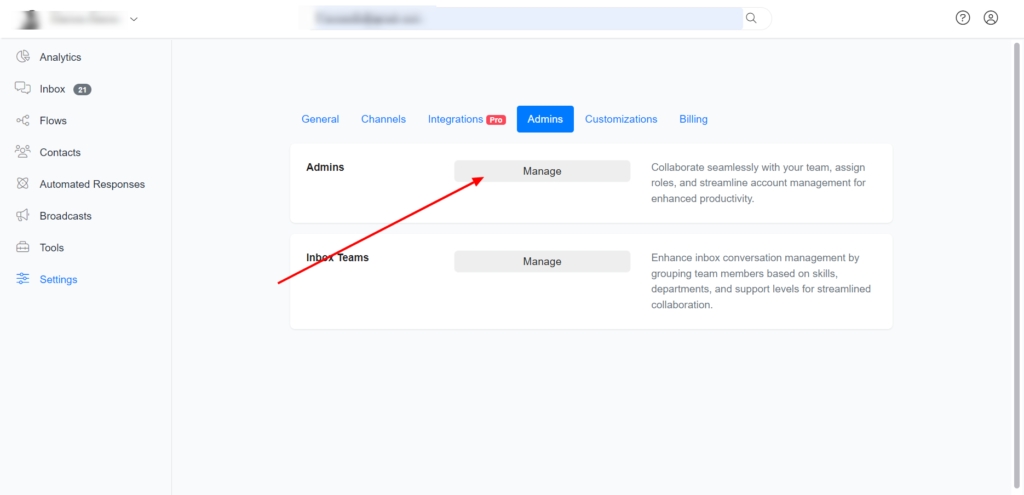Open Automated Responses icon
1024x495 pixels.
(x=23, y=184)
